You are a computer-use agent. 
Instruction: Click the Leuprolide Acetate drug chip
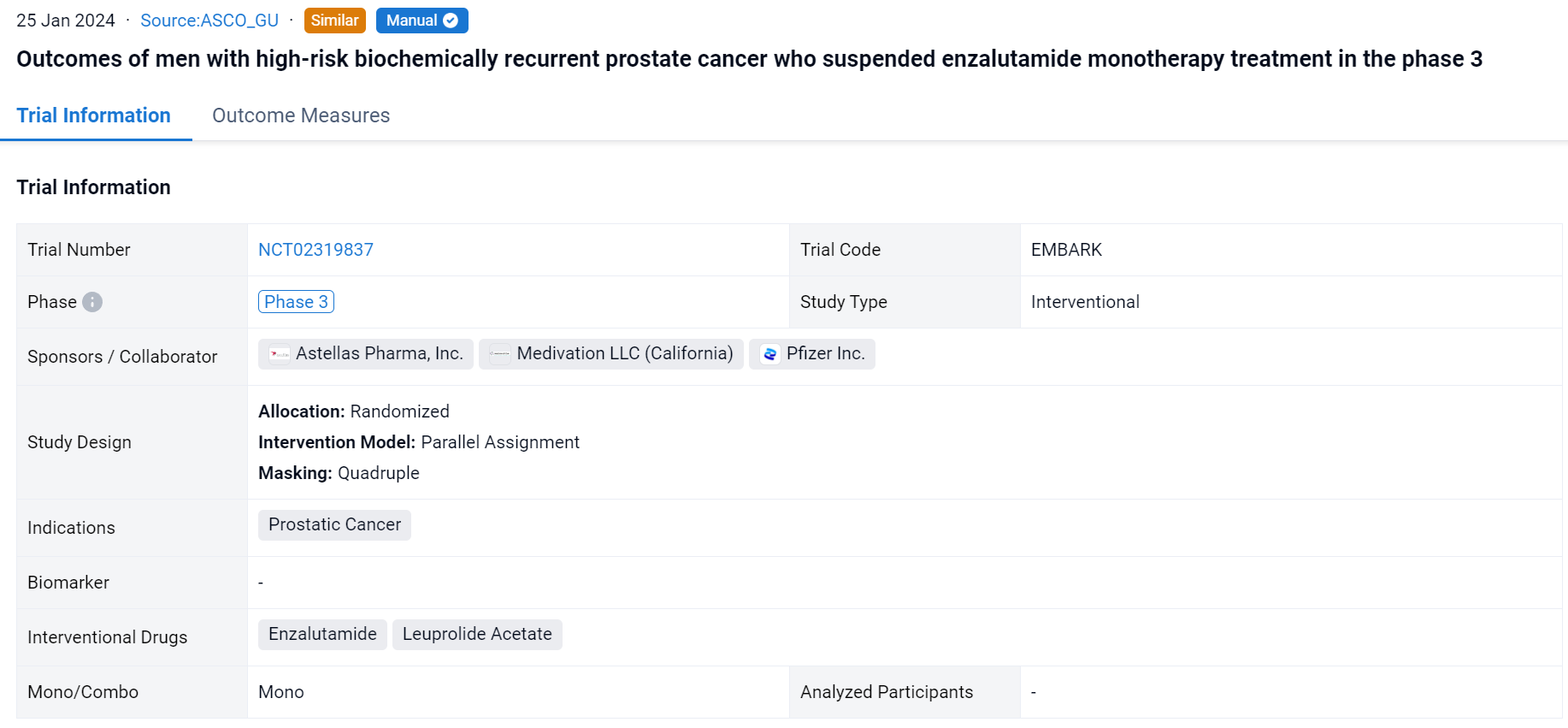pyautogui.click(x=477, y=635)
